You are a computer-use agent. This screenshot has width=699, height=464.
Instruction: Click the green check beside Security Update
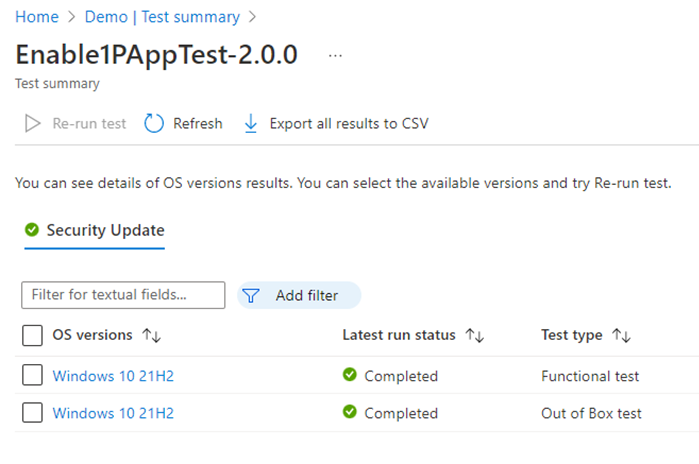coord(32,230)
